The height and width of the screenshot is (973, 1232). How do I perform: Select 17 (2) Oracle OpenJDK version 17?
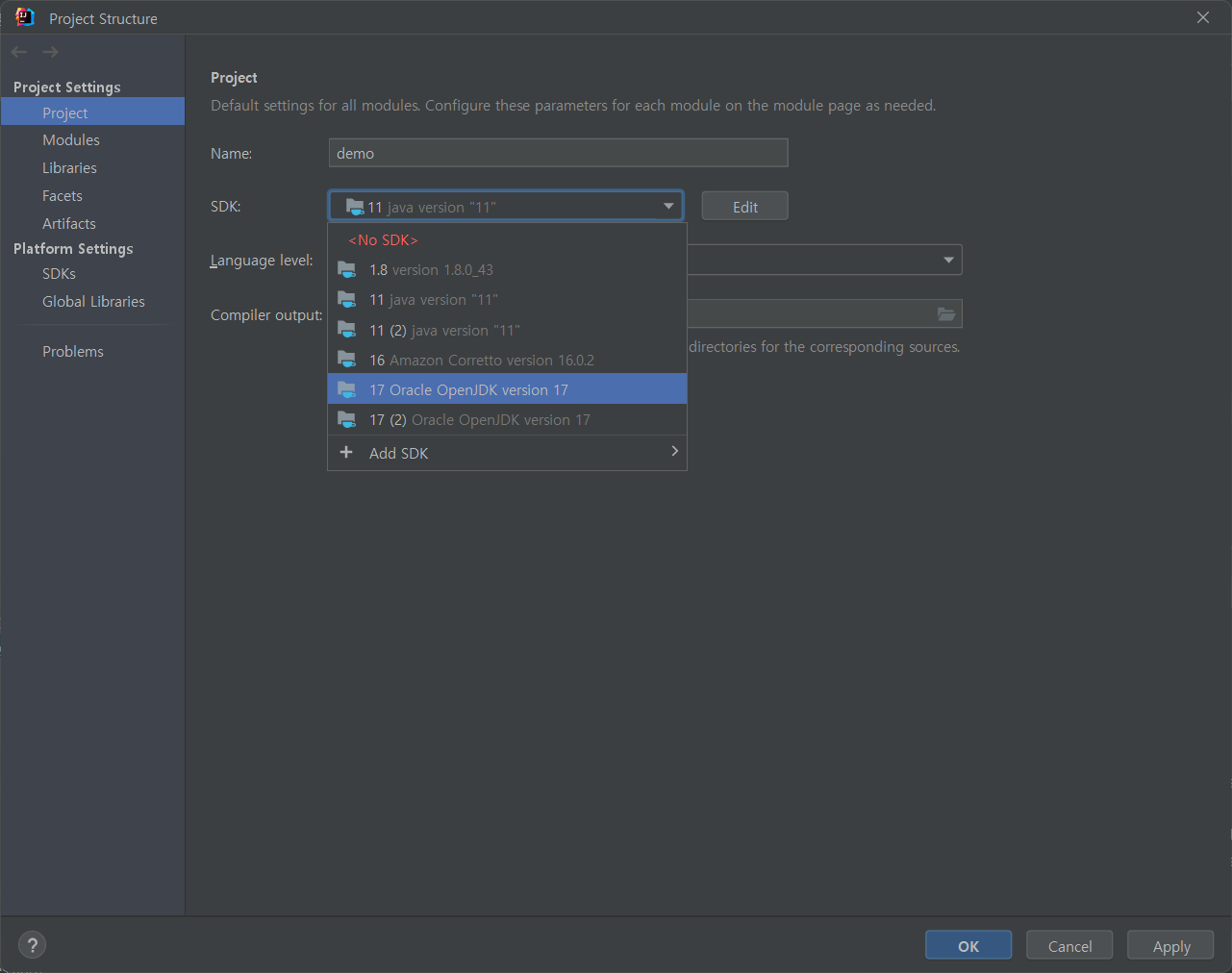coord(508,419)
